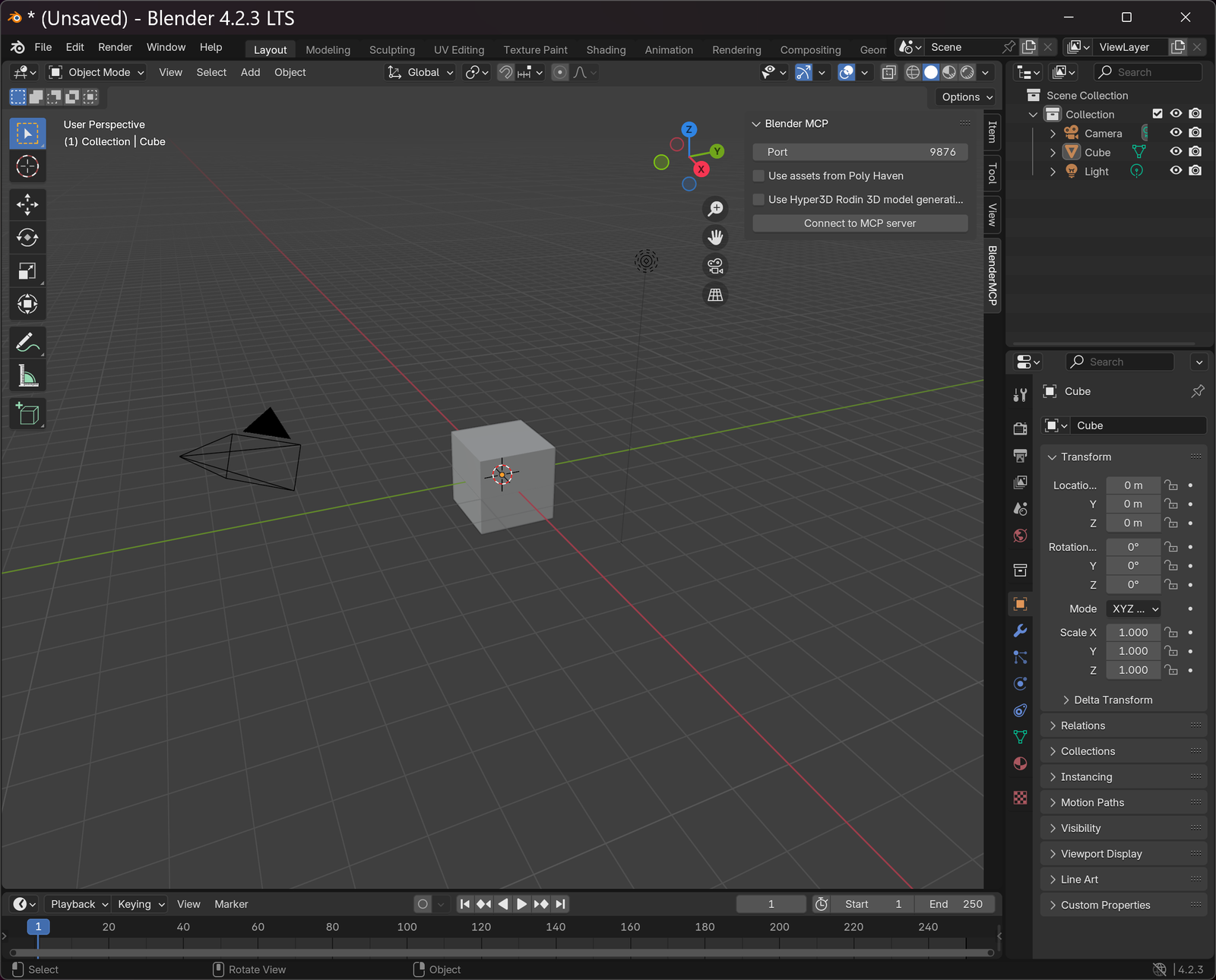Choose the Move tool
1216x980 pixels.
[x=27, y=204]
